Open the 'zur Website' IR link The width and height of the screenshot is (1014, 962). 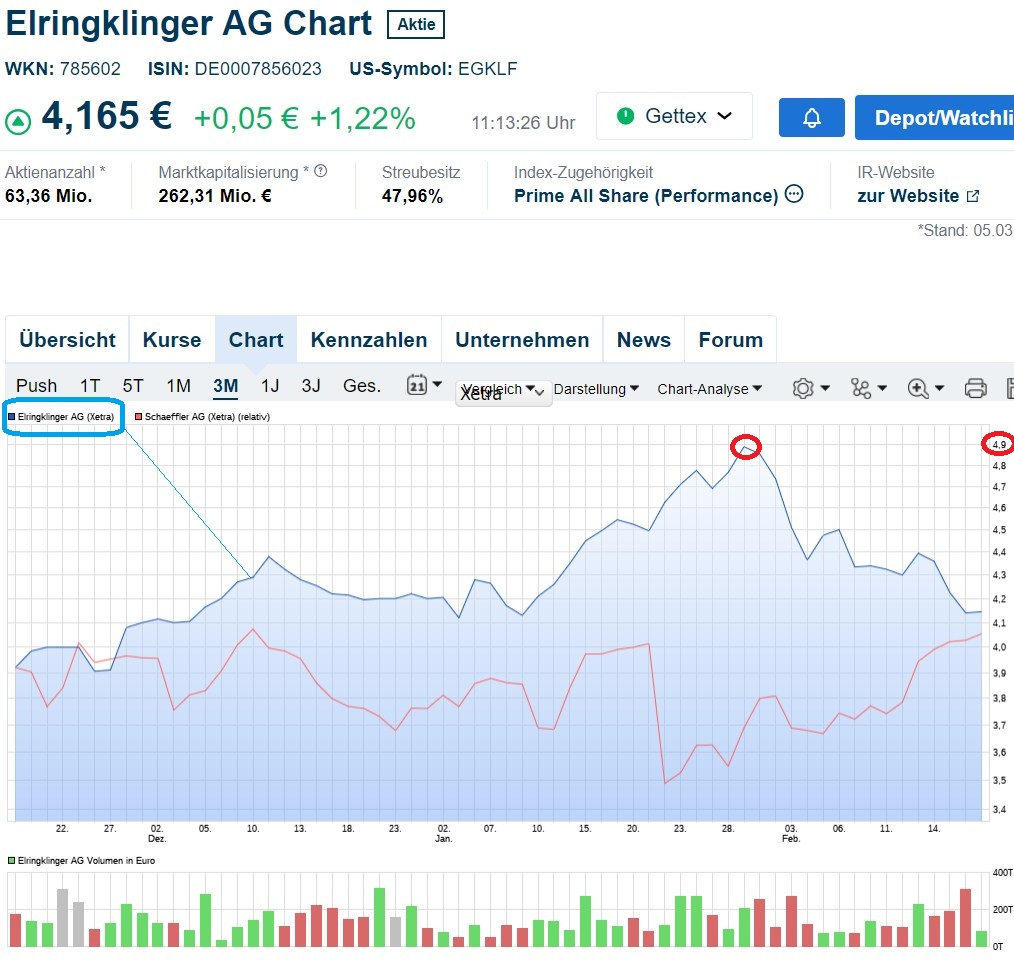tap(918, 196)
